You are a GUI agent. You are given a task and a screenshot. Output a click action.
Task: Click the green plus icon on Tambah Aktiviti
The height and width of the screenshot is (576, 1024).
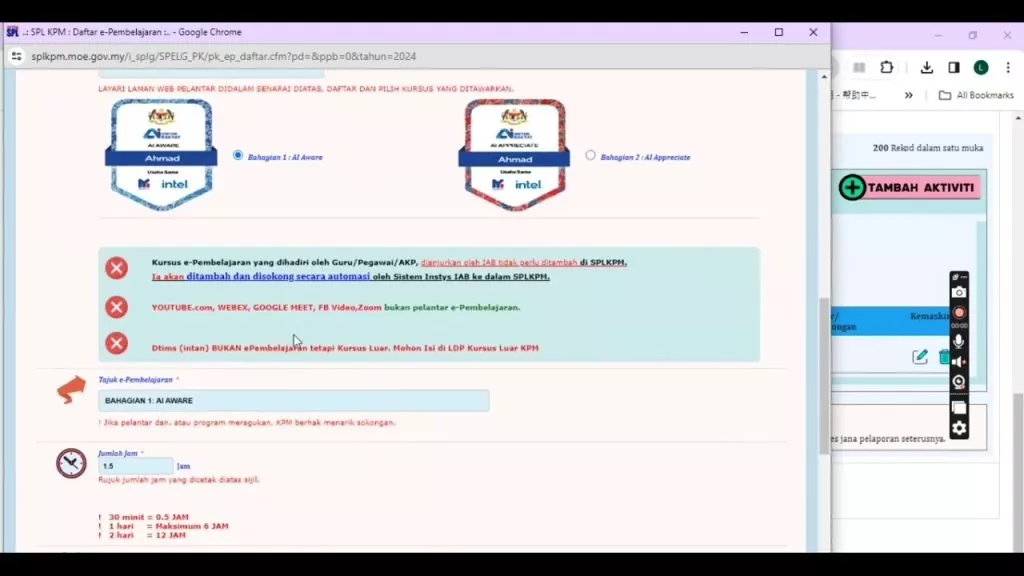[x=852, y=187]
